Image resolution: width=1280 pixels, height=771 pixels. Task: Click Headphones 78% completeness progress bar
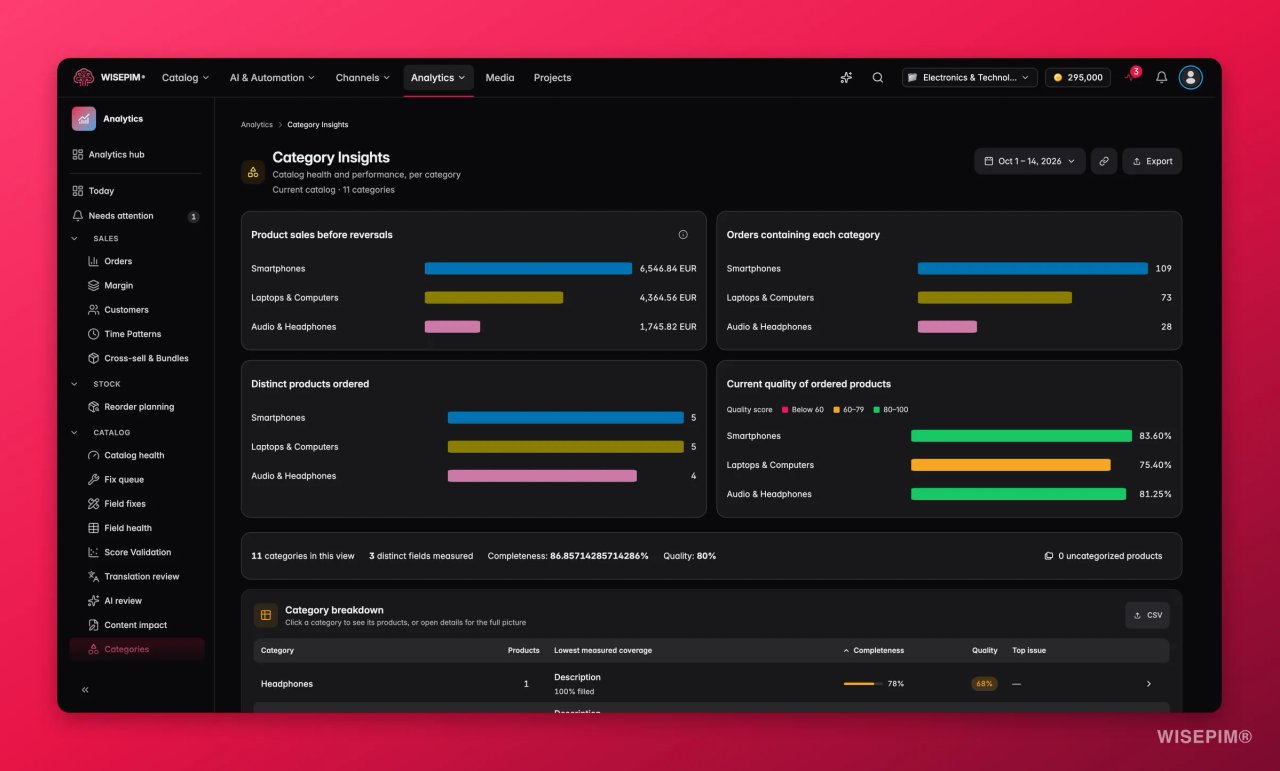(863, 684)
